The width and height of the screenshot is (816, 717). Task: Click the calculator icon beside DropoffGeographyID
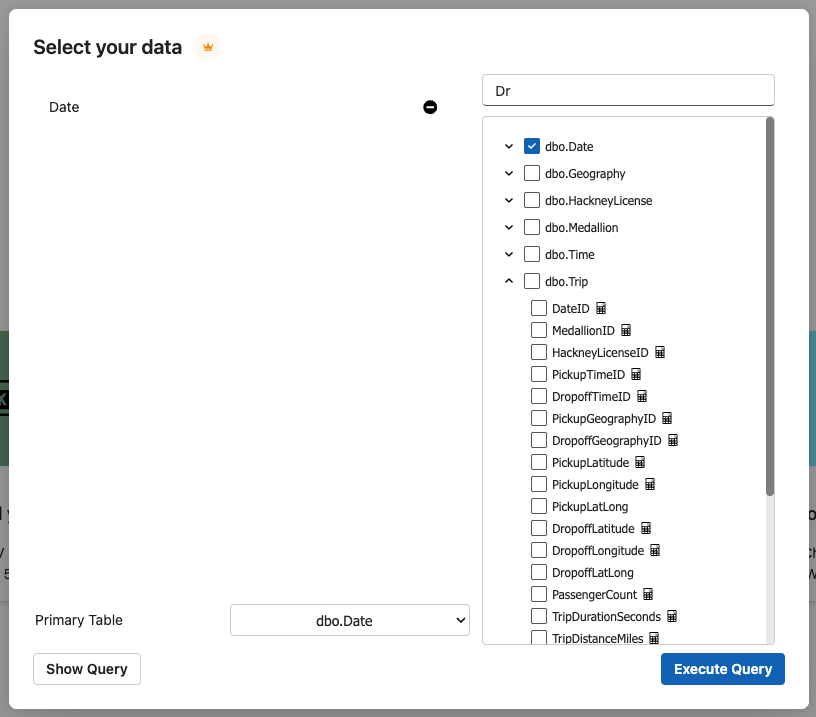tap(673, 441)
